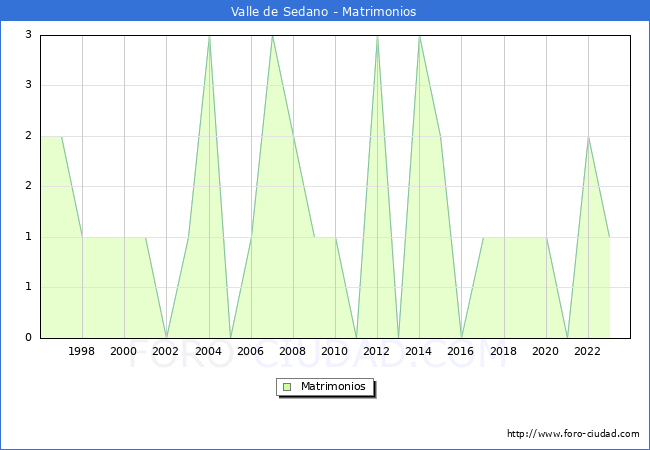Click the 2022 x-axis label

(588, 351)
